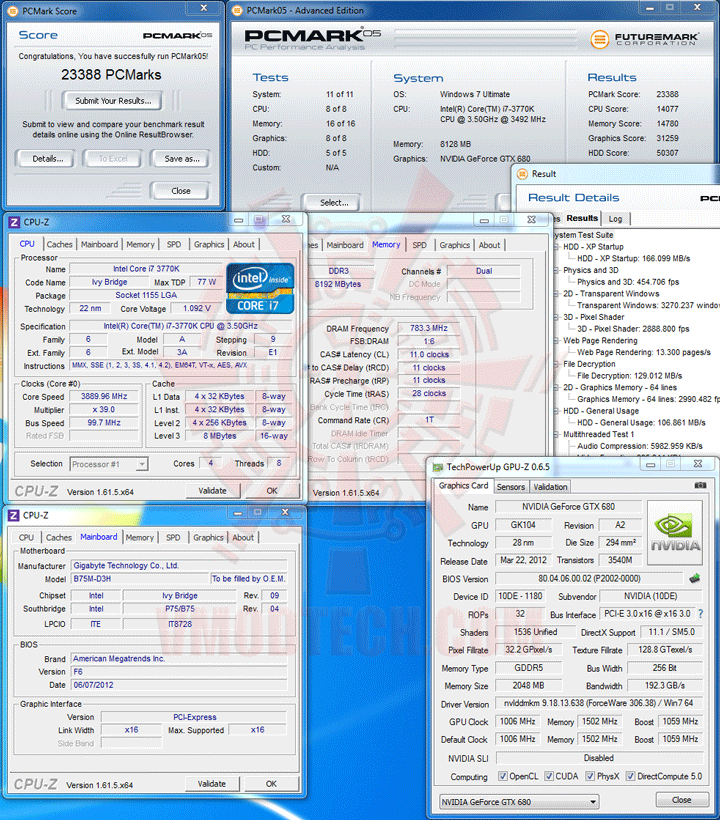Image resolution: width=720 pixels, height=820 pixels.
Task: Click the Futuremark Corporation logo
Action: 644,39
